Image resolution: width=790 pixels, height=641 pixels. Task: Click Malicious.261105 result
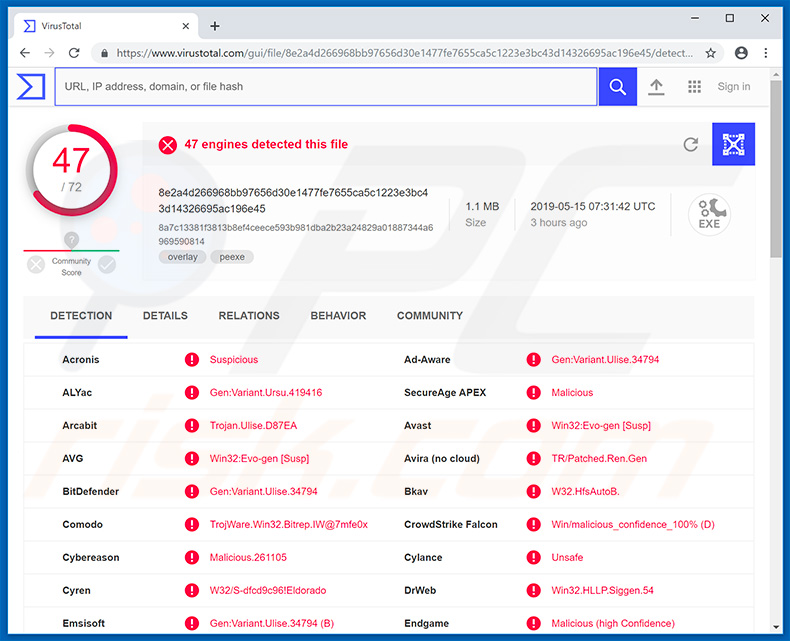coord(248,557)
